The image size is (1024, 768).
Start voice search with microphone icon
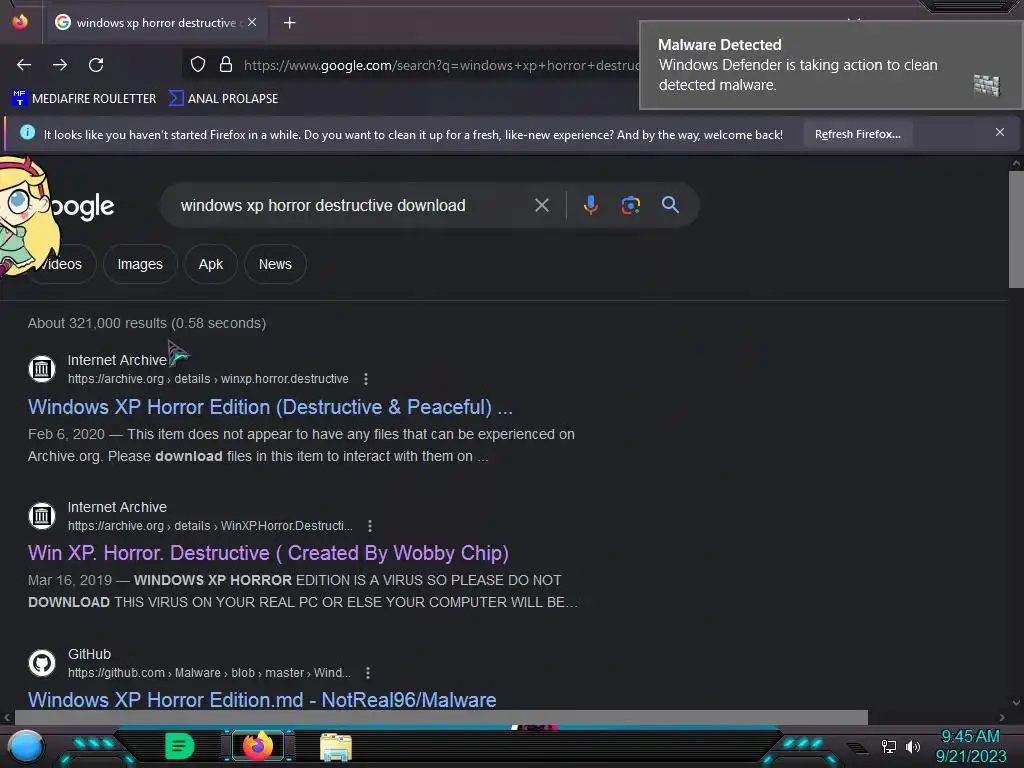click(x=590, y=205)
